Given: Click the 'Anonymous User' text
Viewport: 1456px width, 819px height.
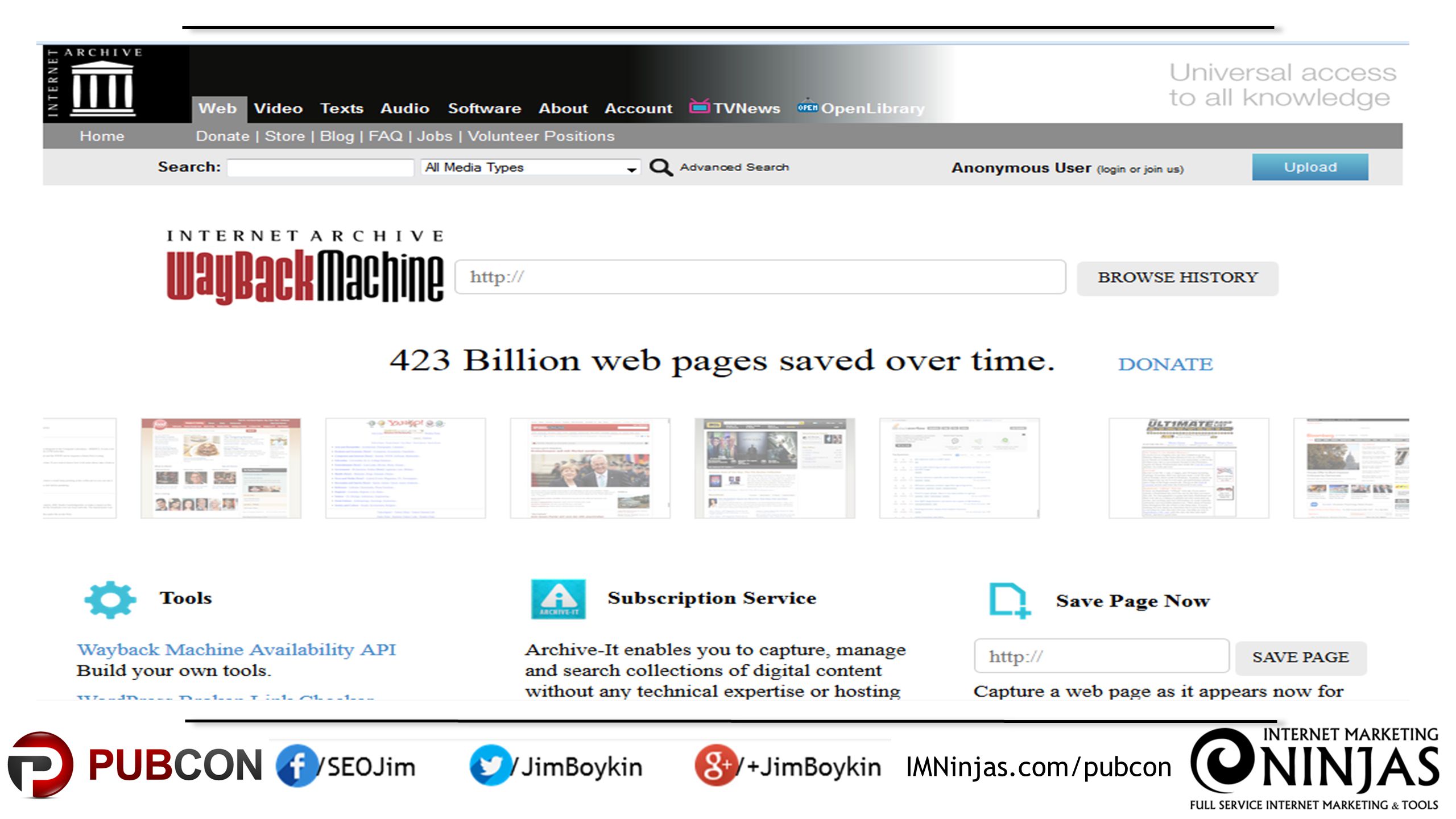Looking at the screenshot, I should (x=1021, y=168).
